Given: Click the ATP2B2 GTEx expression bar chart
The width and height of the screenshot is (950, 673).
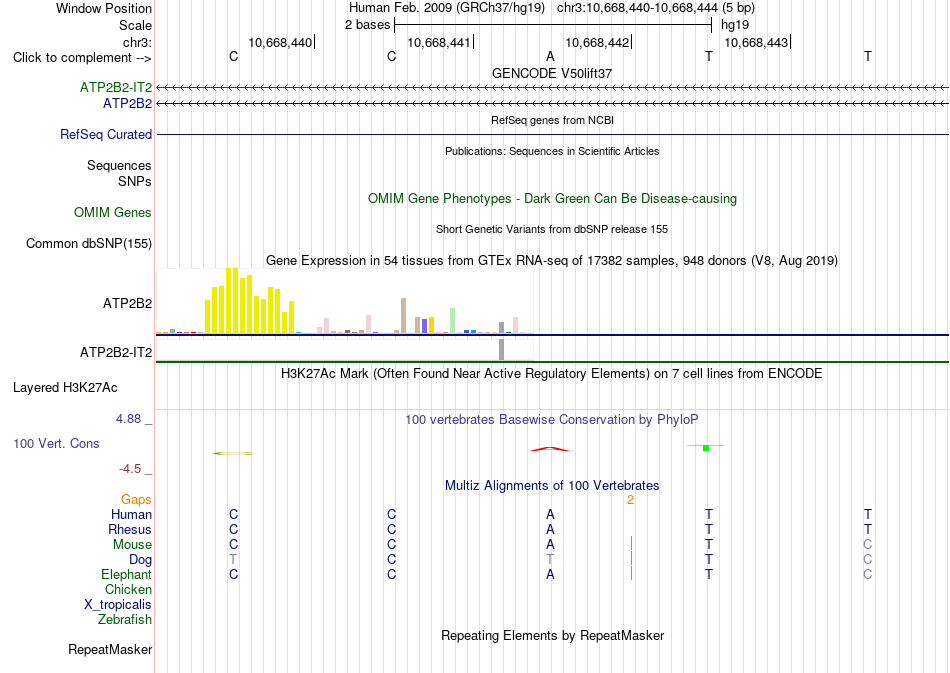Looking at the screenshot, I should coord(345,301).
